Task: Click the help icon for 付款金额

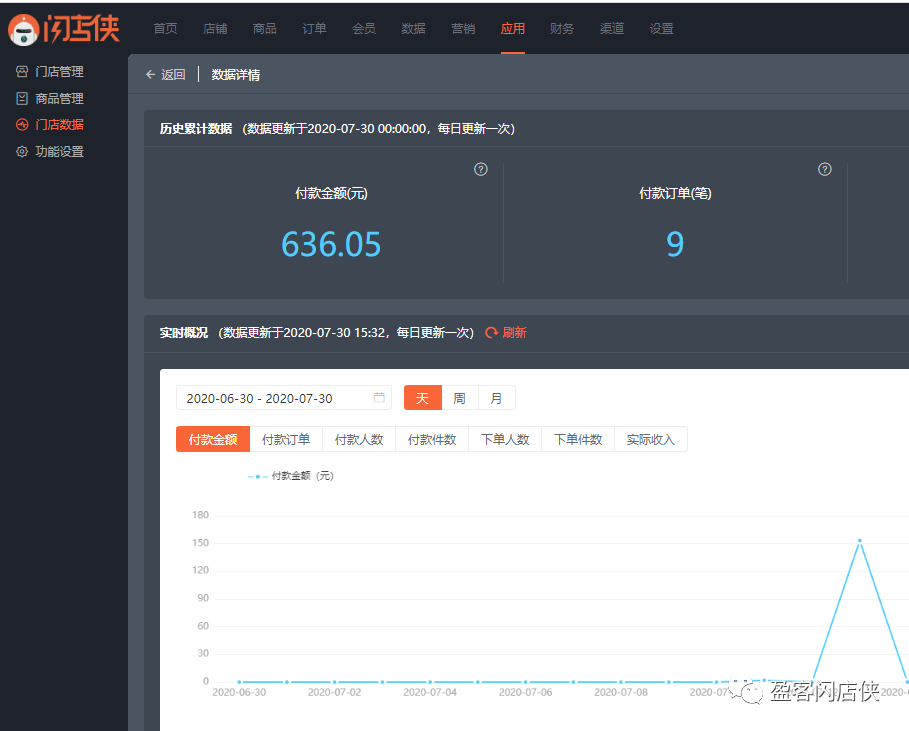Action: pyautogui.click(x=481, y=169)
